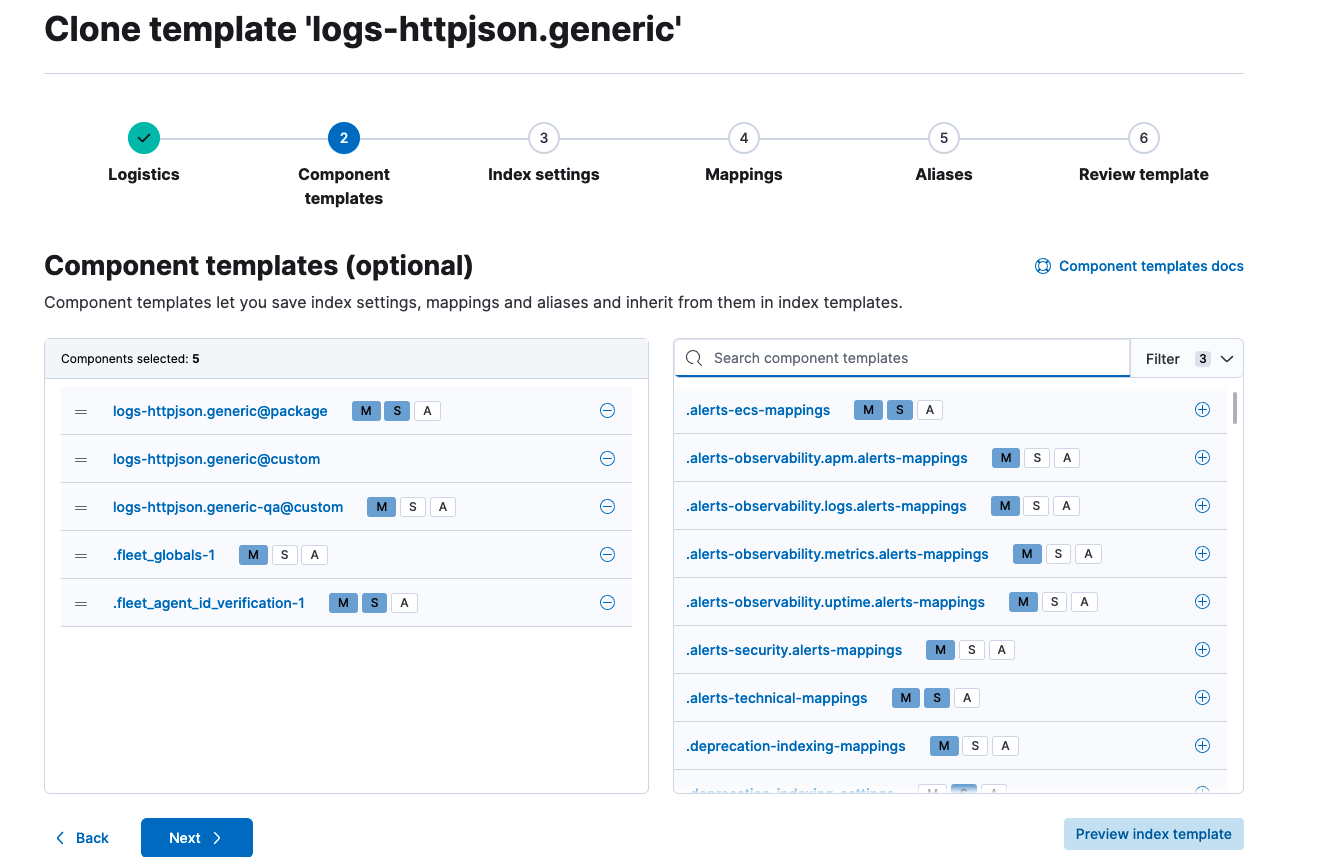Image resolution: width=1328 pixels, height=857 pixels.
Task: Toggle the A badge on .fleet_globals-1
Action: 314,554
